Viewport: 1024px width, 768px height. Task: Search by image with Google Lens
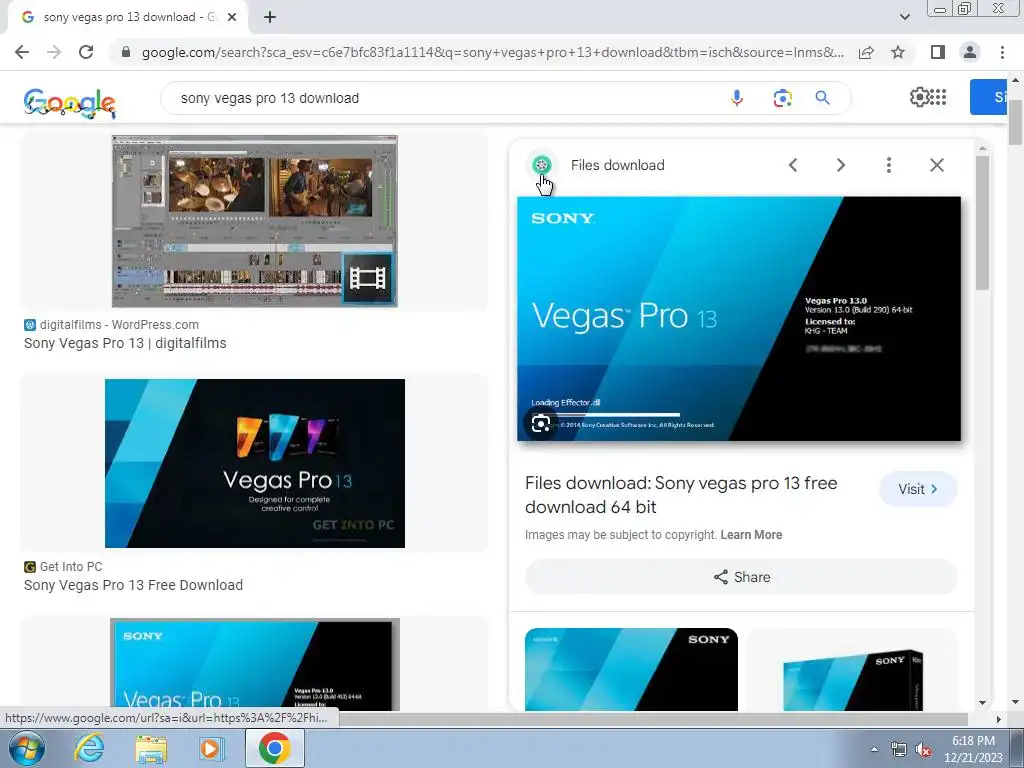point(782,98)
